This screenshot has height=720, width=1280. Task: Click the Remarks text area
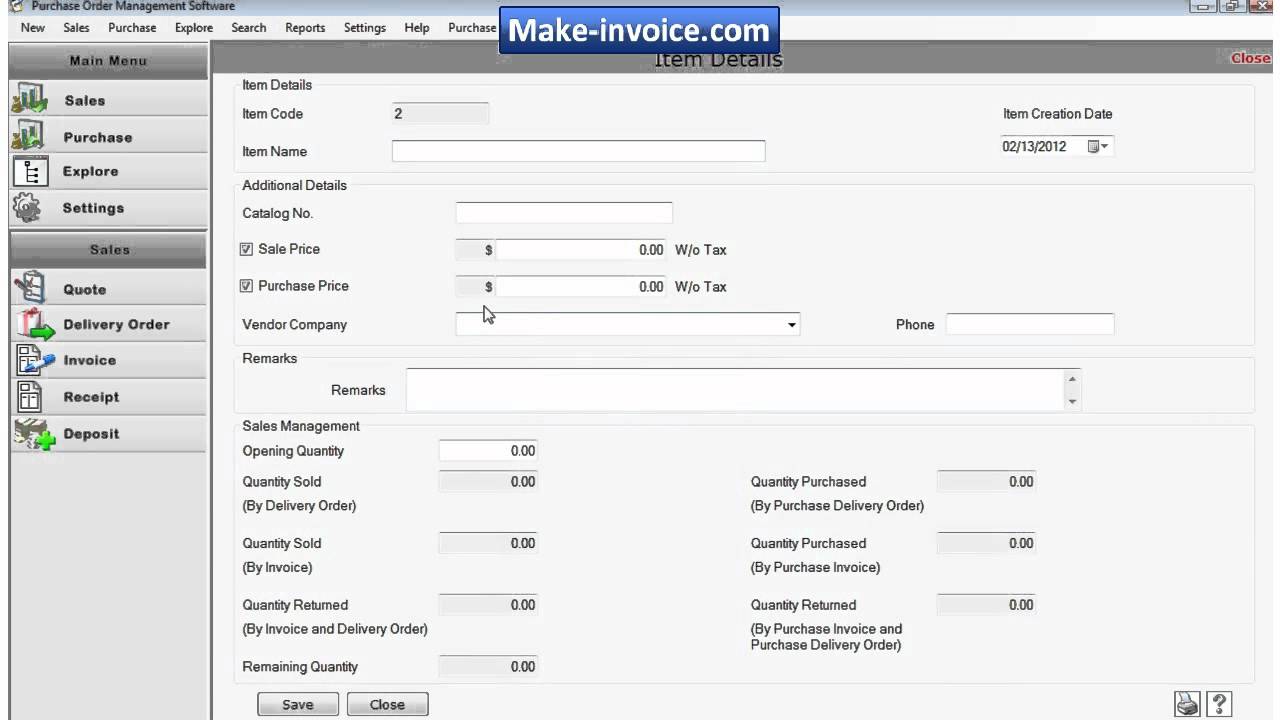(735, 390)
